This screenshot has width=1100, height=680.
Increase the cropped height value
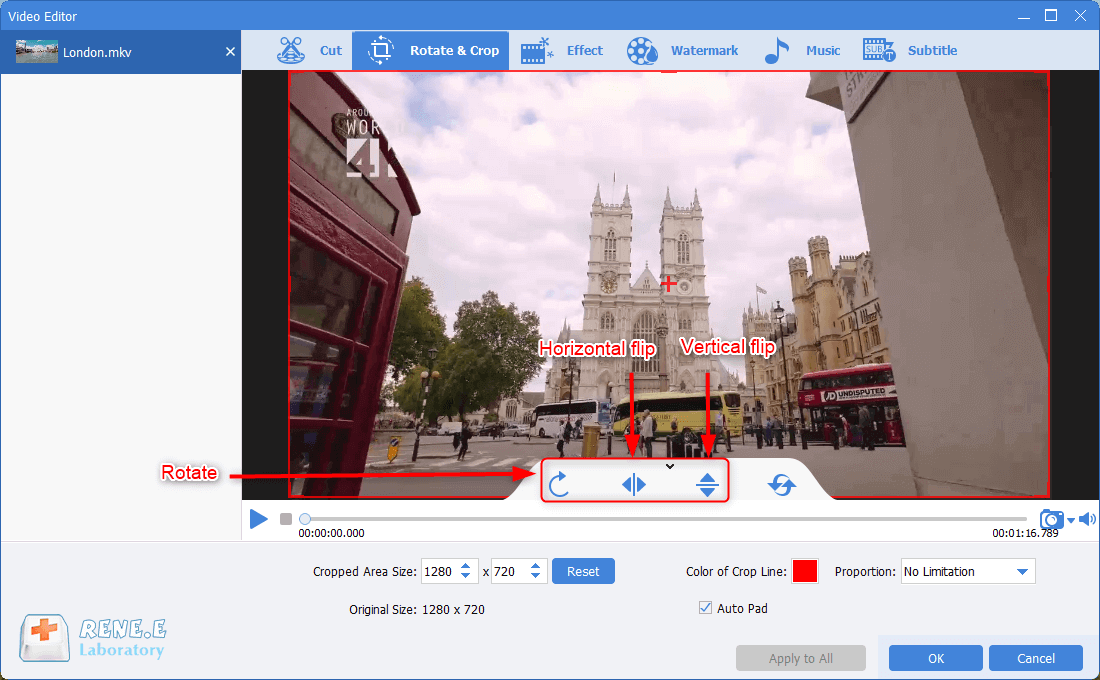pyautogui.click(x=535, y=566)
